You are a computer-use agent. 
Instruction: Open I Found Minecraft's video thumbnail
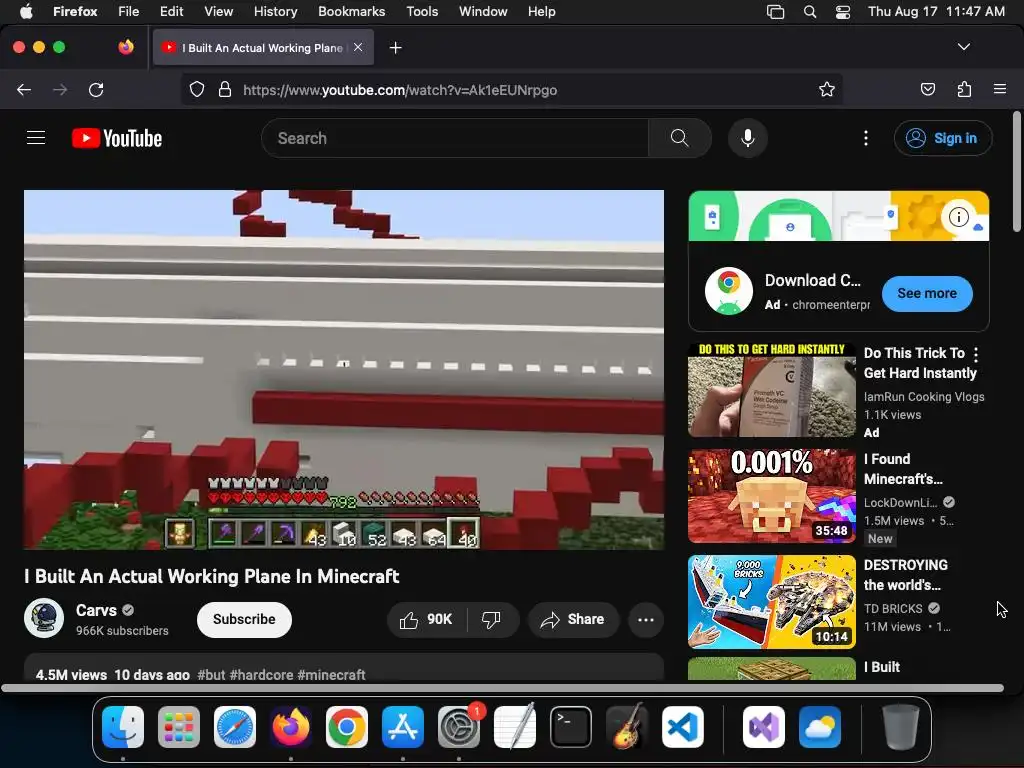[771, 496]
